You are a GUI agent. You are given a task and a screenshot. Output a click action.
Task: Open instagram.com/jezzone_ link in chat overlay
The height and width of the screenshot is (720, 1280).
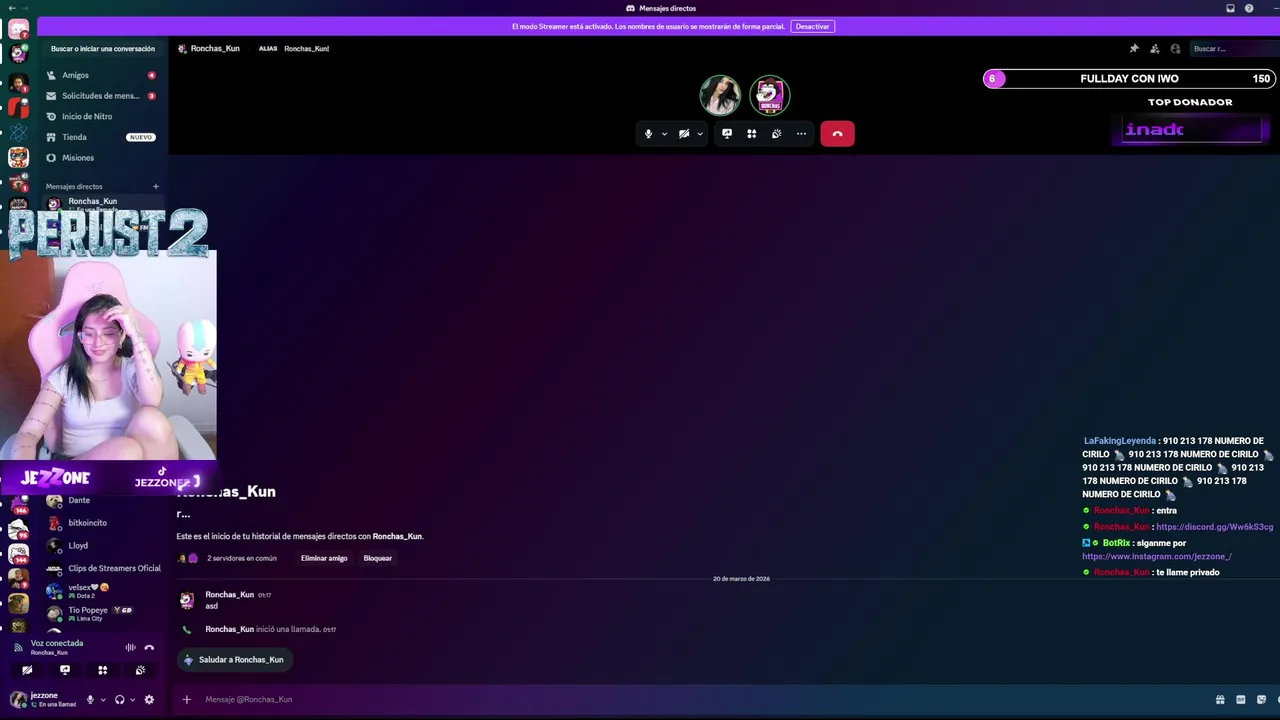pyautogui.click(x=1157, y=556)
